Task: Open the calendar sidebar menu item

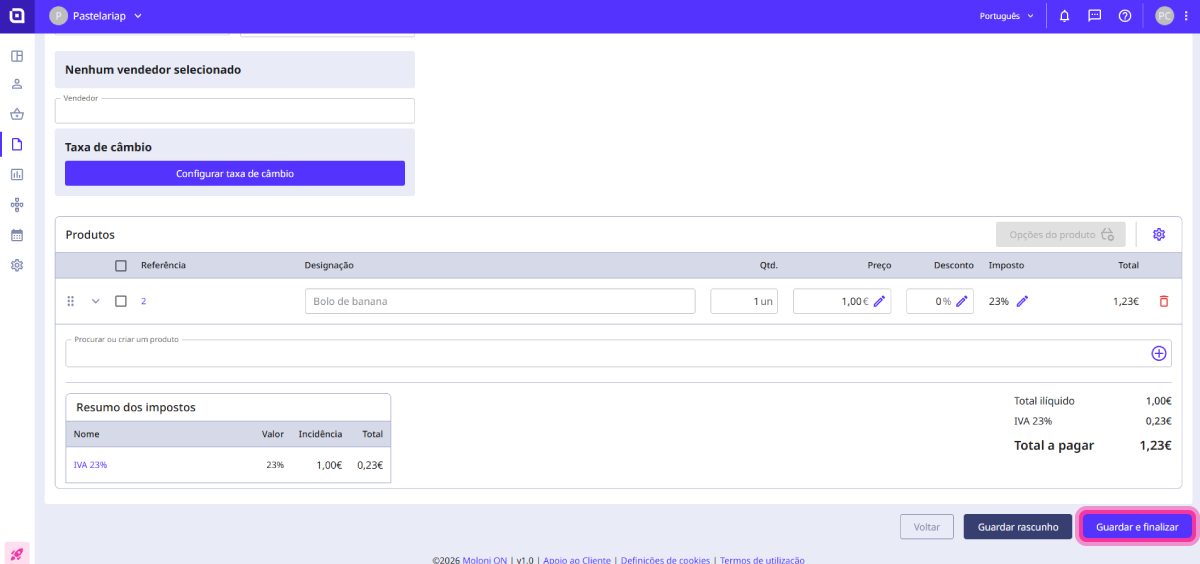Action: pos(17,235)
